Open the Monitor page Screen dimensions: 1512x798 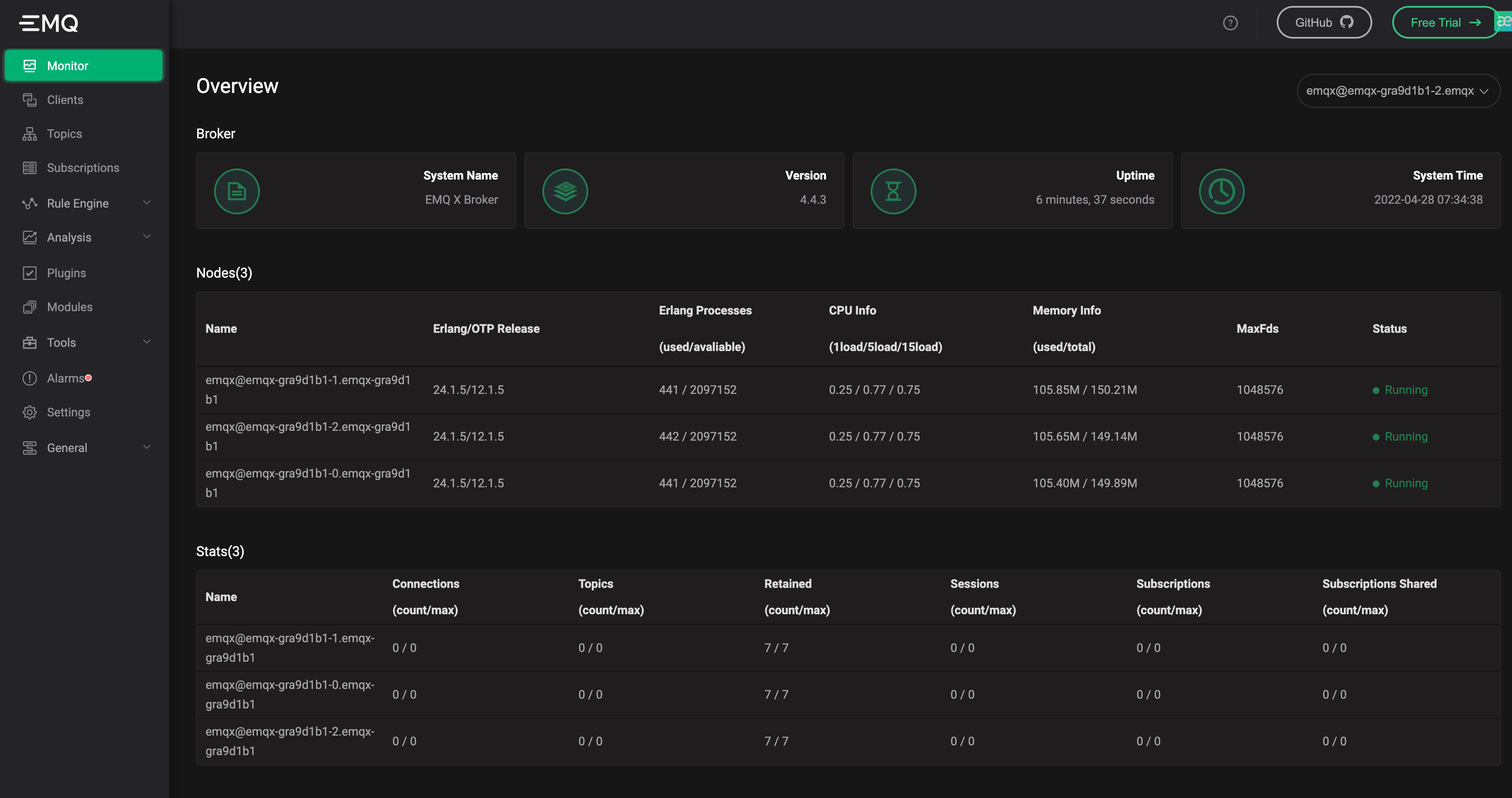pyautogui.click(x=84, y=65)
